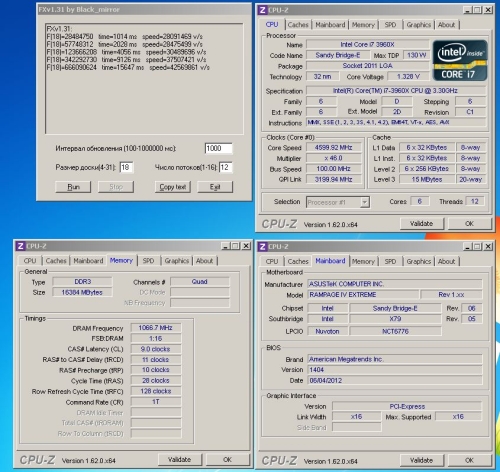Click the Core Voltage value 1.328 V
The width and height of the screenshot is (500, 472).
[408, 76]
